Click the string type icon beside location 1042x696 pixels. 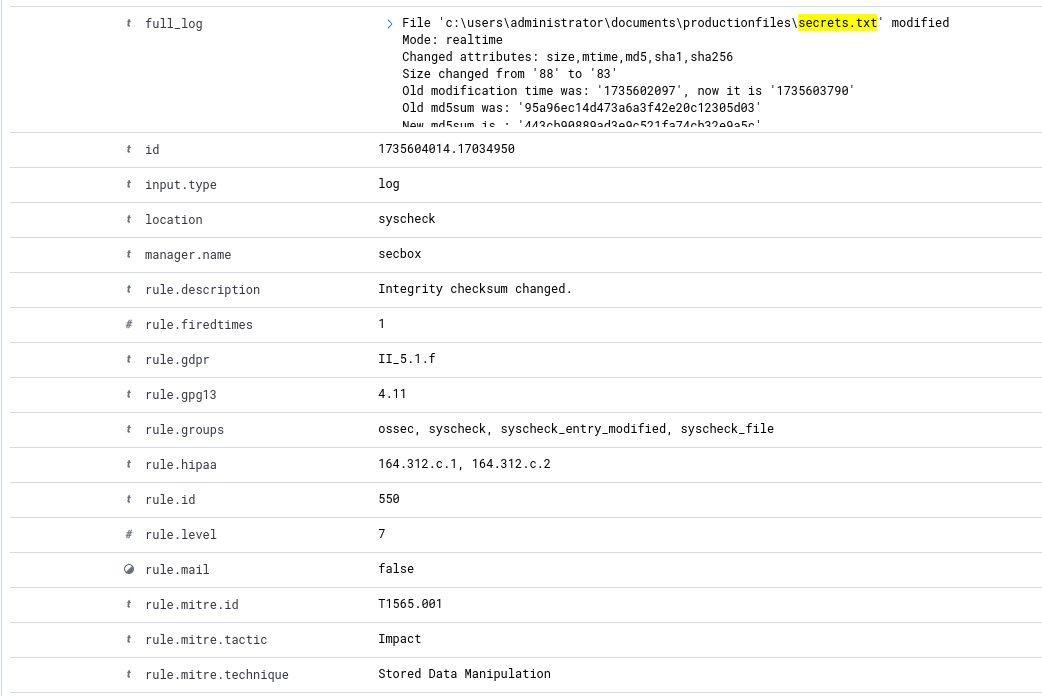pos(128,219)
